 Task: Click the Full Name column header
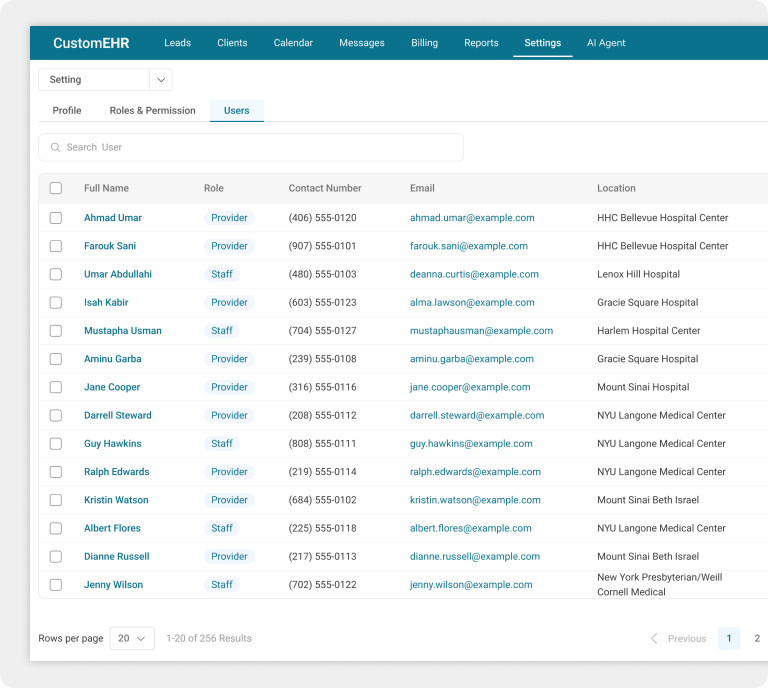pos(106,188)
